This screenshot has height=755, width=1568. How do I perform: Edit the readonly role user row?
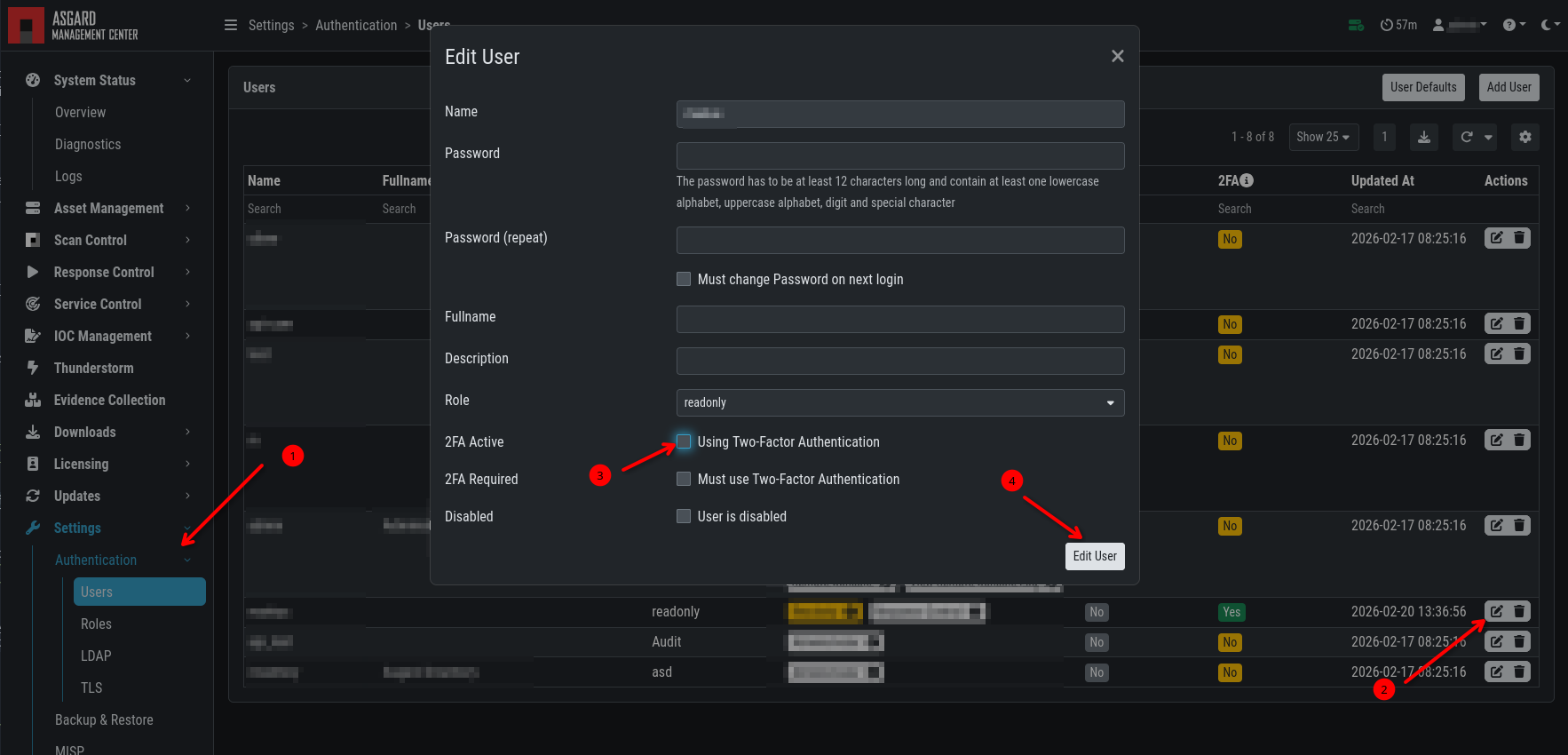(1496, 611)
